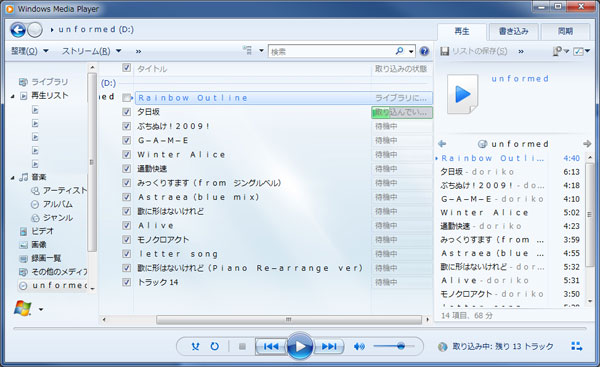Open the search box dropdown arrow

[411, 51]
